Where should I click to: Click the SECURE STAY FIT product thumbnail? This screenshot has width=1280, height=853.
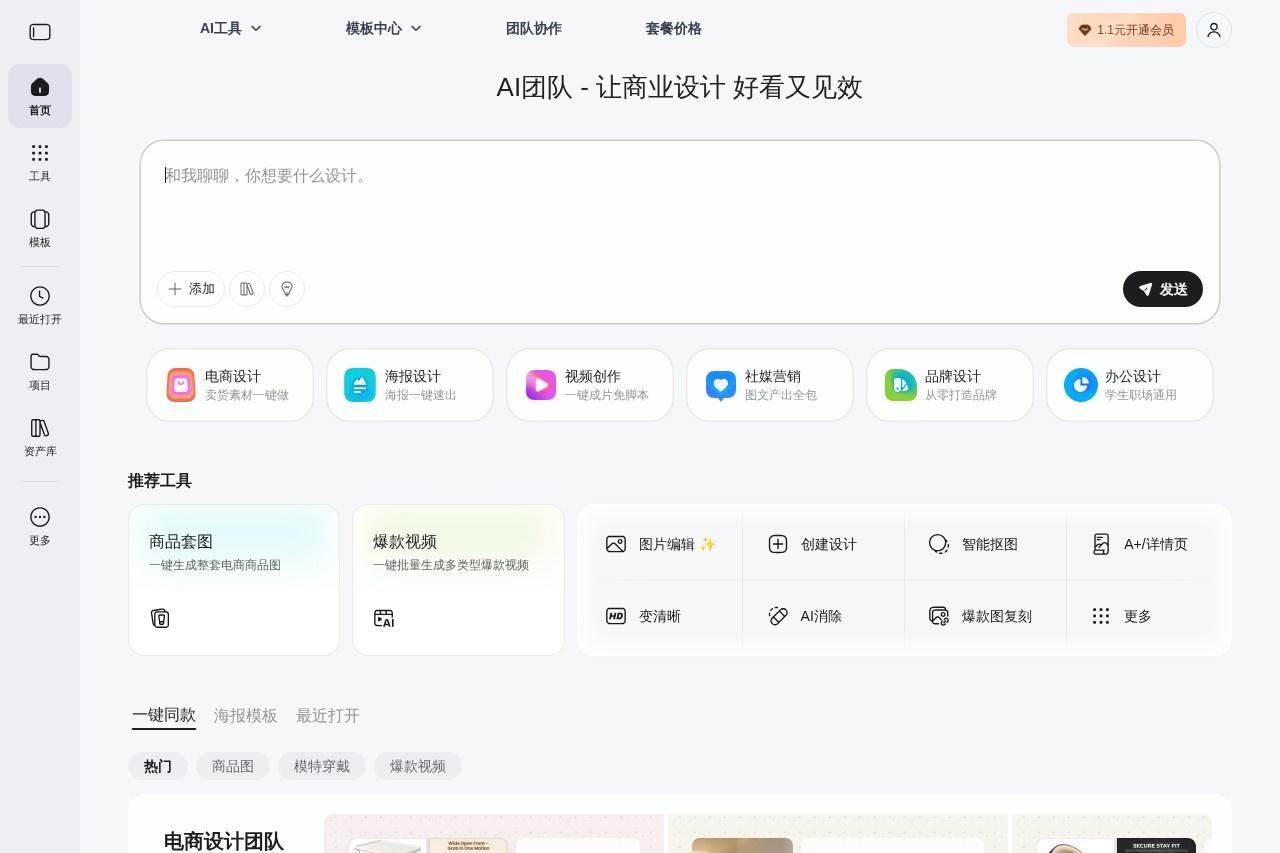pyautogui.click(x=1156, y=845)
